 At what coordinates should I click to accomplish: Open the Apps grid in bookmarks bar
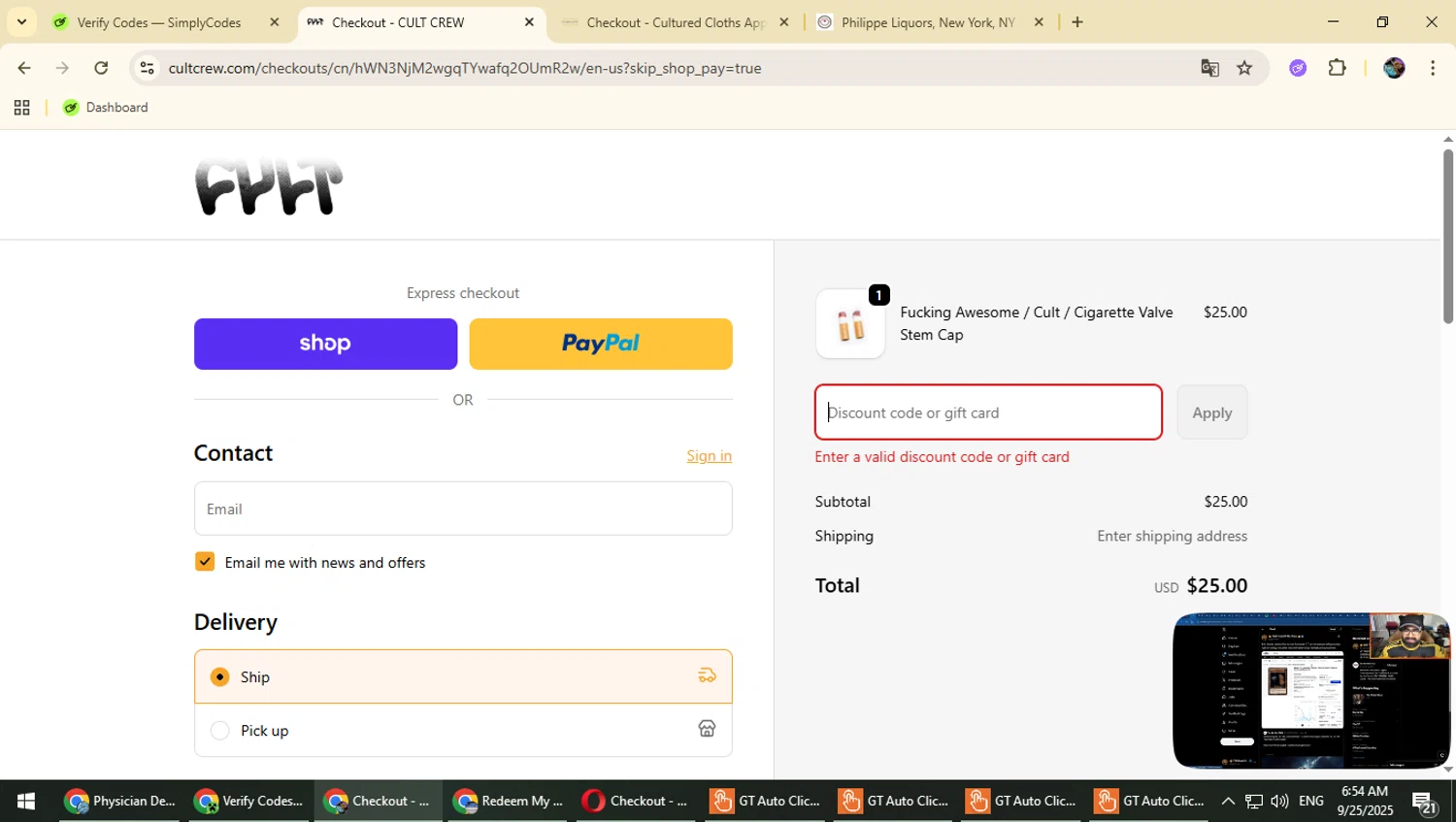[21, 108]
